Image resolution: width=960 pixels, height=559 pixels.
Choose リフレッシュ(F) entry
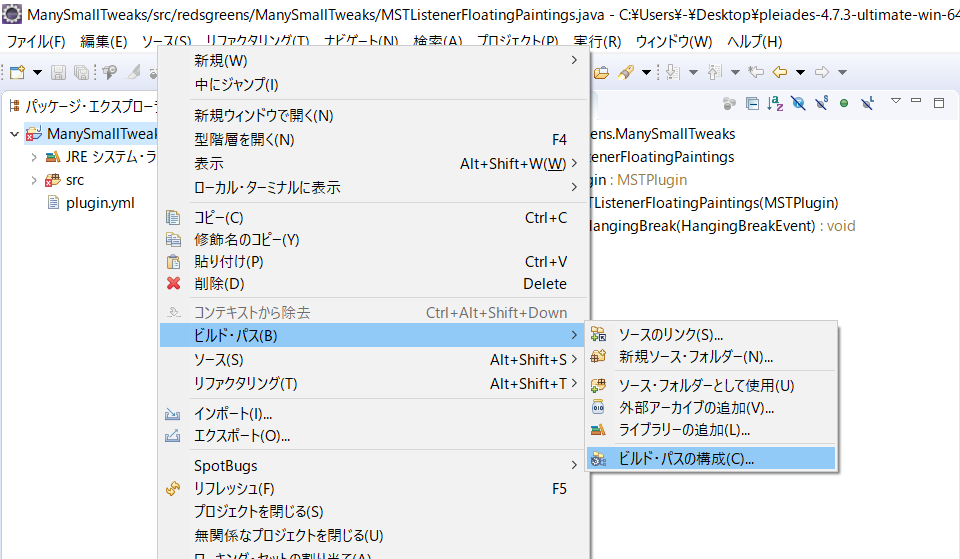pos(373,489)
